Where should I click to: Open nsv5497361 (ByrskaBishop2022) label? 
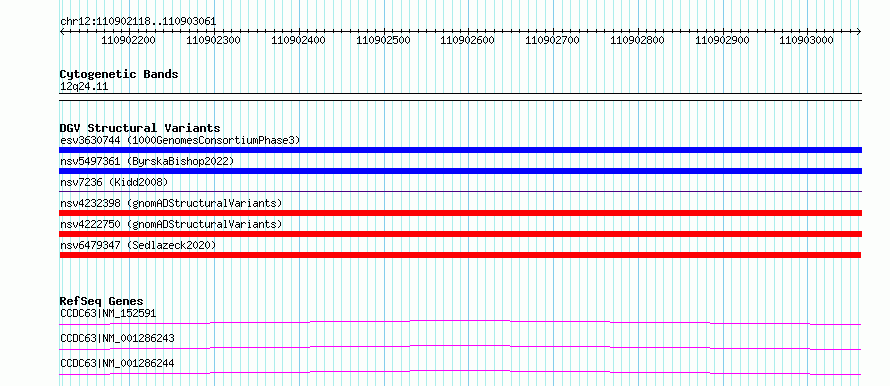point(147,161)
